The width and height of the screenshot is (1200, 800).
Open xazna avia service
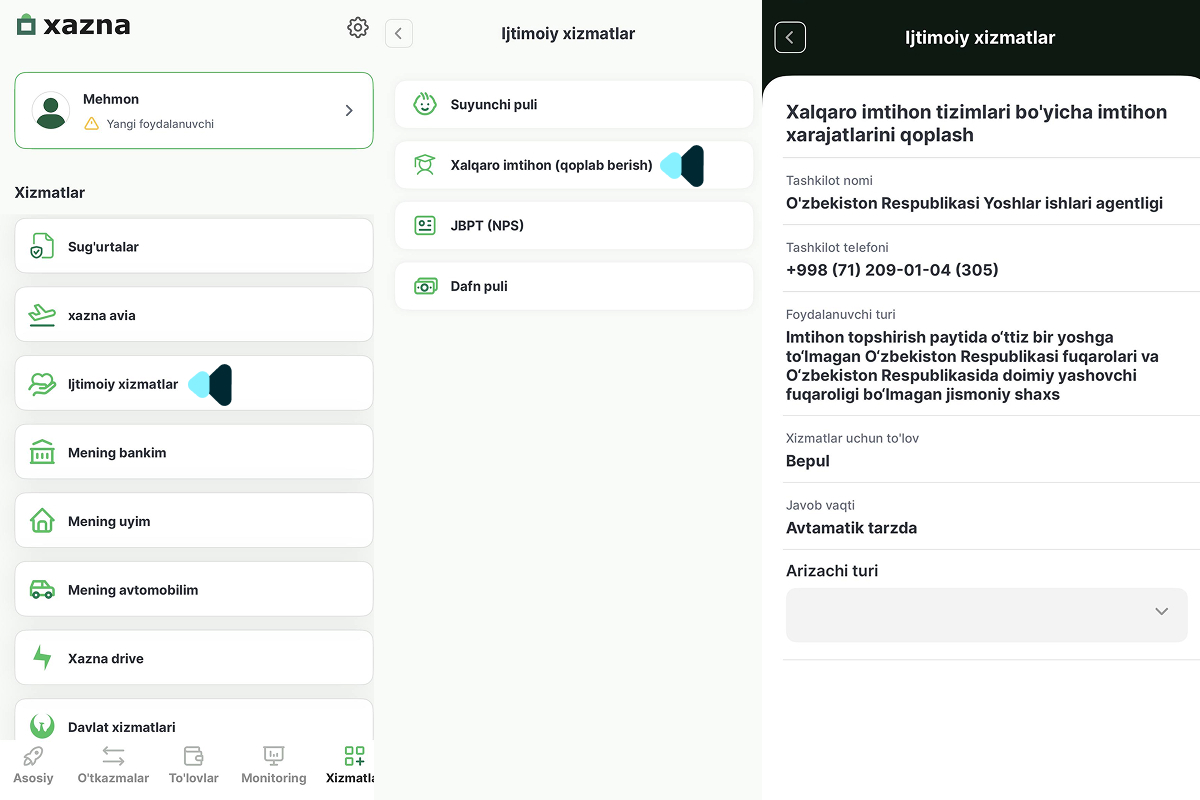point(194,315)
